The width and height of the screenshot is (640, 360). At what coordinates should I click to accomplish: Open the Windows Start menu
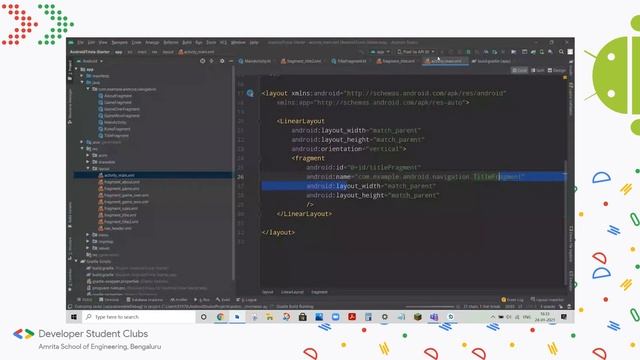point(74,317)
